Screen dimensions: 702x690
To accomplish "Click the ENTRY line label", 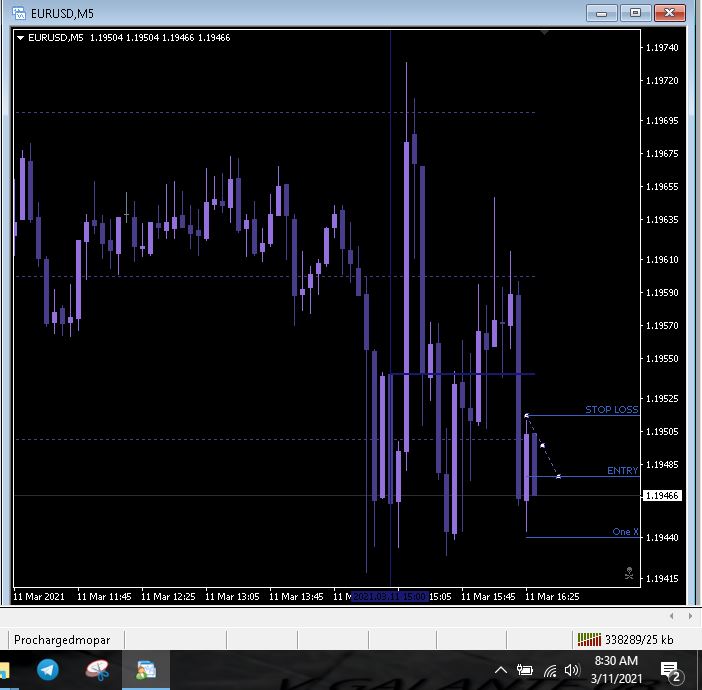I will (622, 471).
